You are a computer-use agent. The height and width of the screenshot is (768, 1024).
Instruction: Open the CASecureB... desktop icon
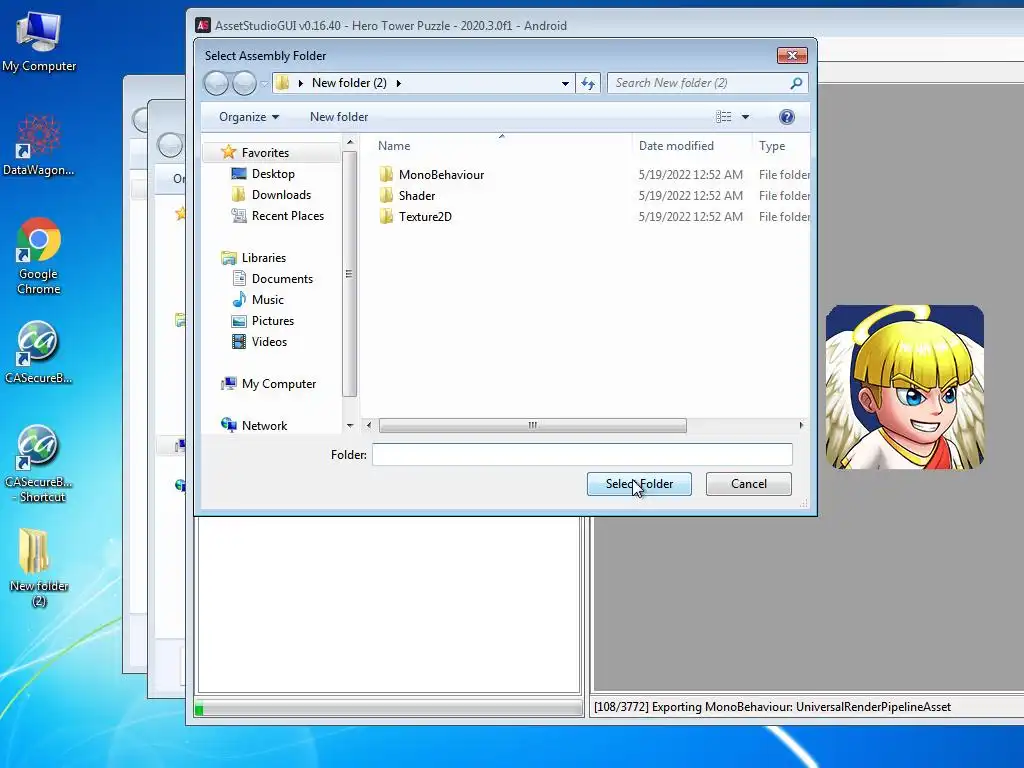pos(39,352)
